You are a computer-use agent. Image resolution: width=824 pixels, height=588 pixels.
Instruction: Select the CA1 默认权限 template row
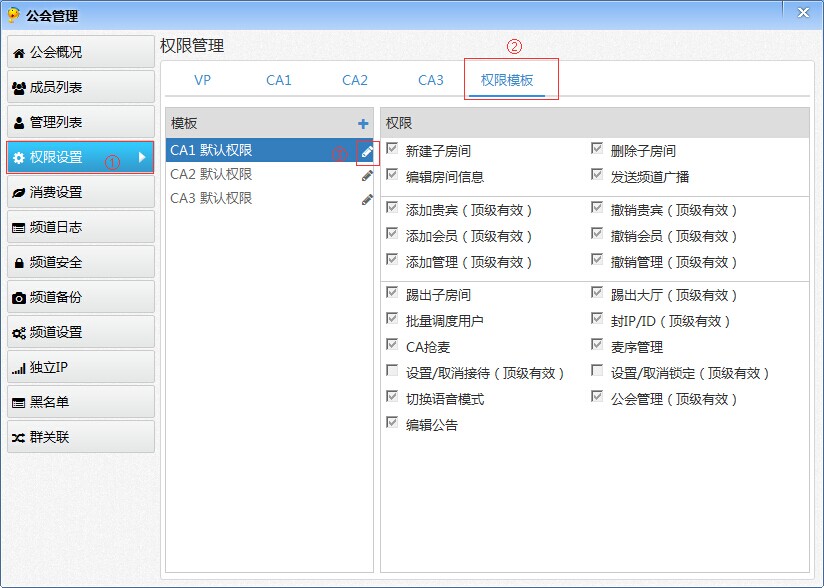click(x=269, y=150)
